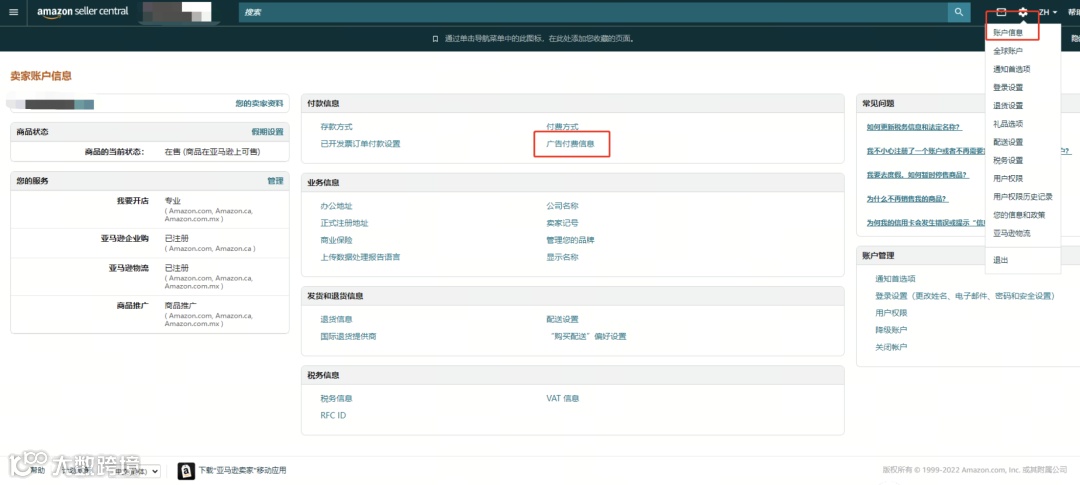Click the Amazon Seller mobile app icon
This screenshot has width=1080, height=485.
186,471
